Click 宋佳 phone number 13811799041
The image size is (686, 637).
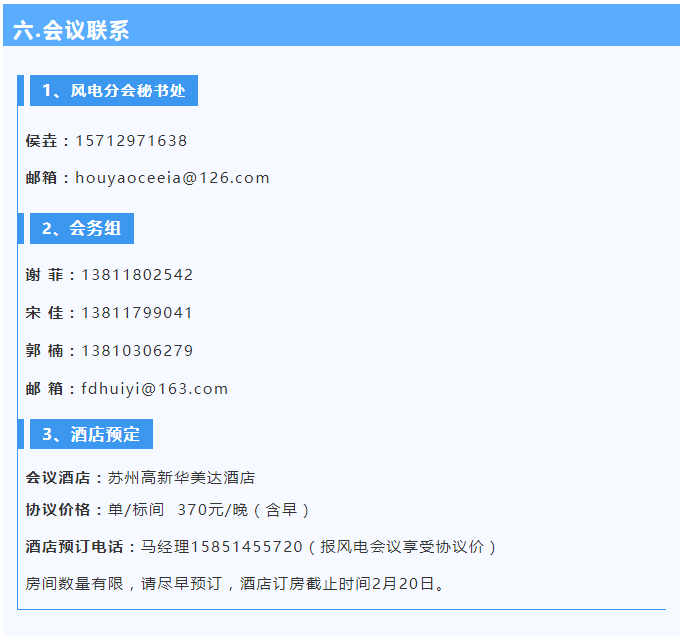(x=137, y=313)
